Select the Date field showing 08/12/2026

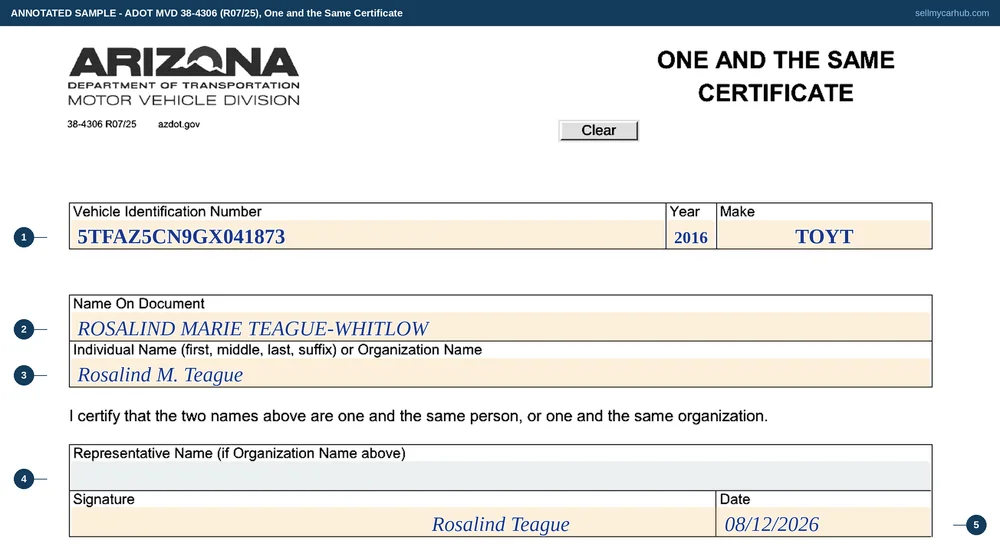[824, 522]
